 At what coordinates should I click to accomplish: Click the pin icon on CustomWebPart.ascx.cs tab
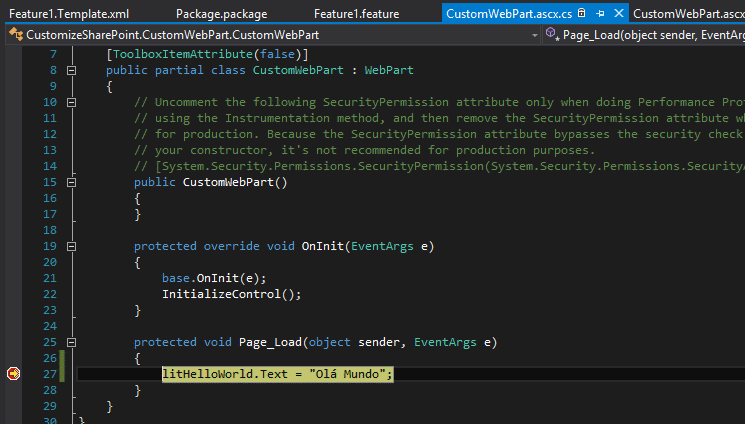coord(600,14)
